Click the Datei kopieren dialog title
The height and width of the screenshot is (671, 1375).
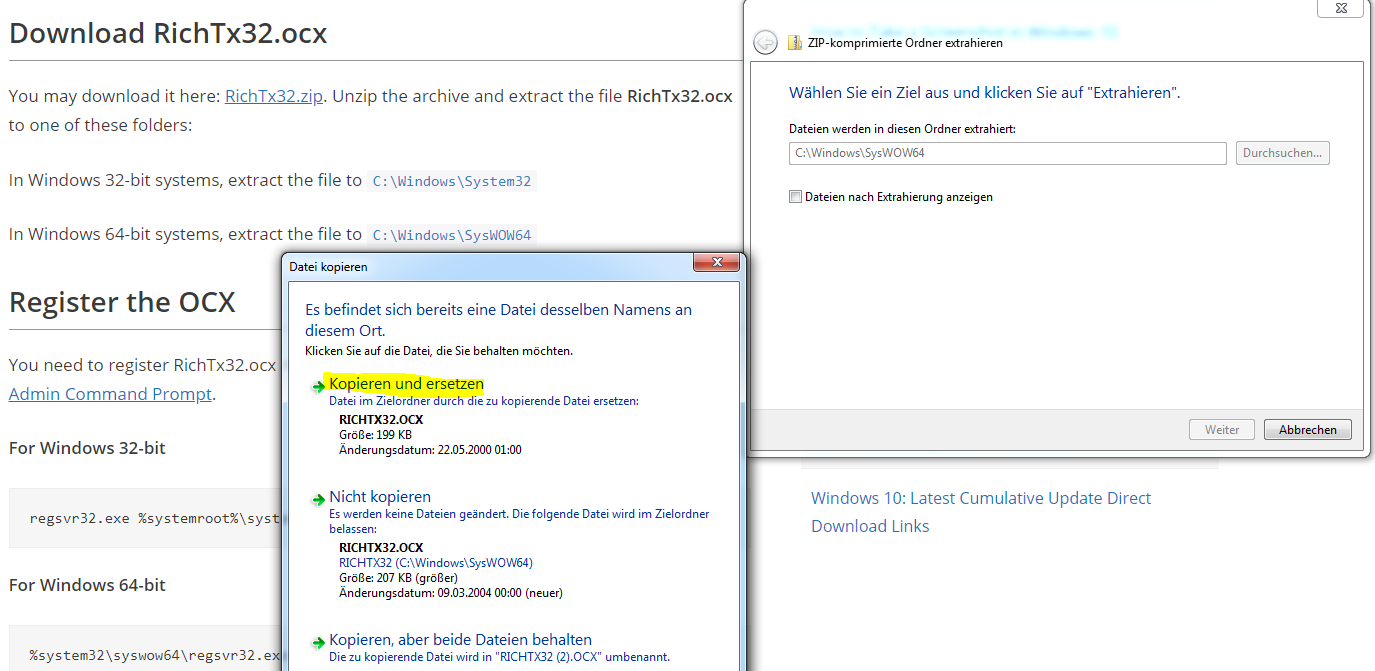(x=328, y=267)
